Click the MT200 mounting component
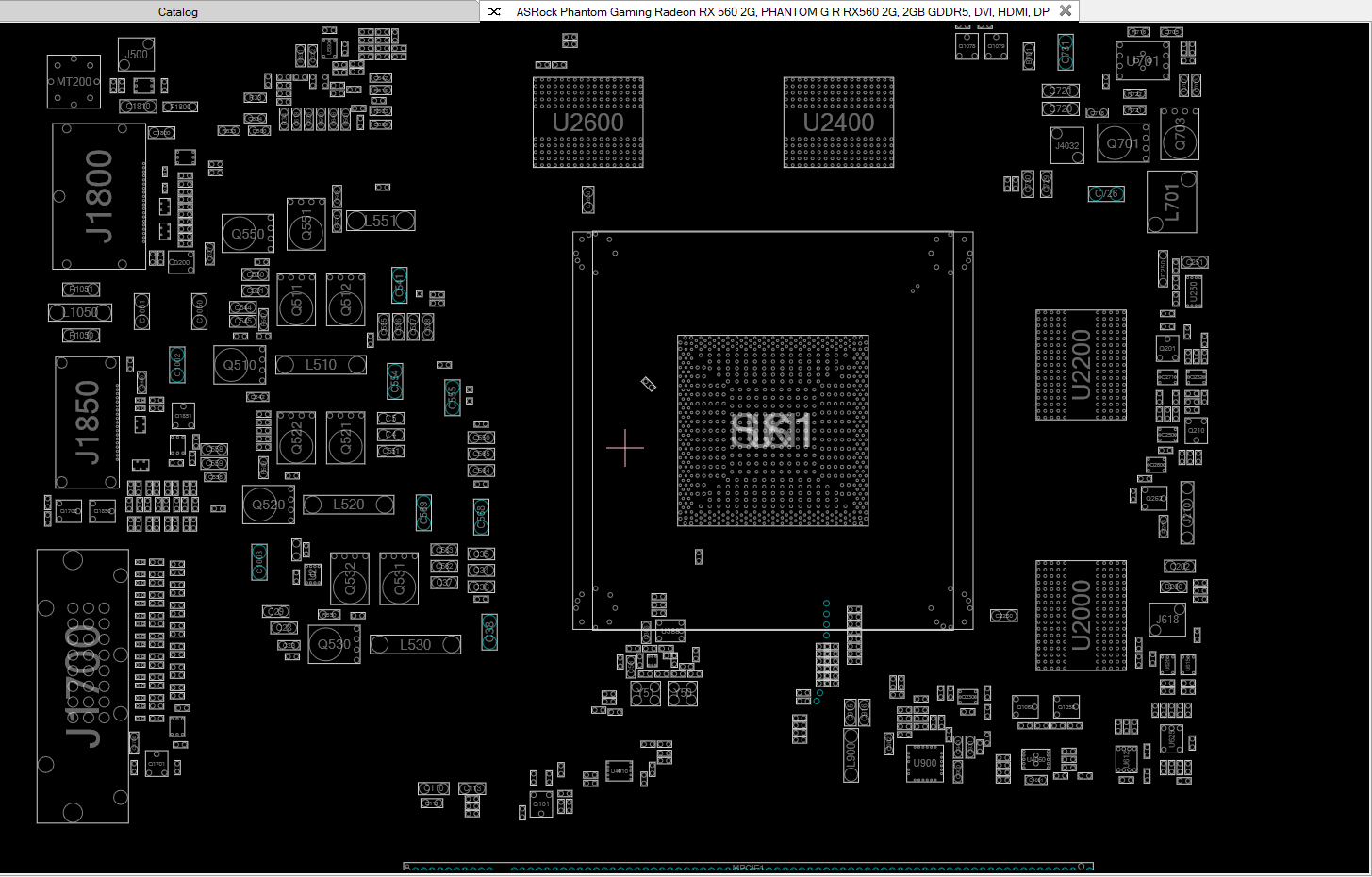1372x877 pixels. (x=74, y=82)
